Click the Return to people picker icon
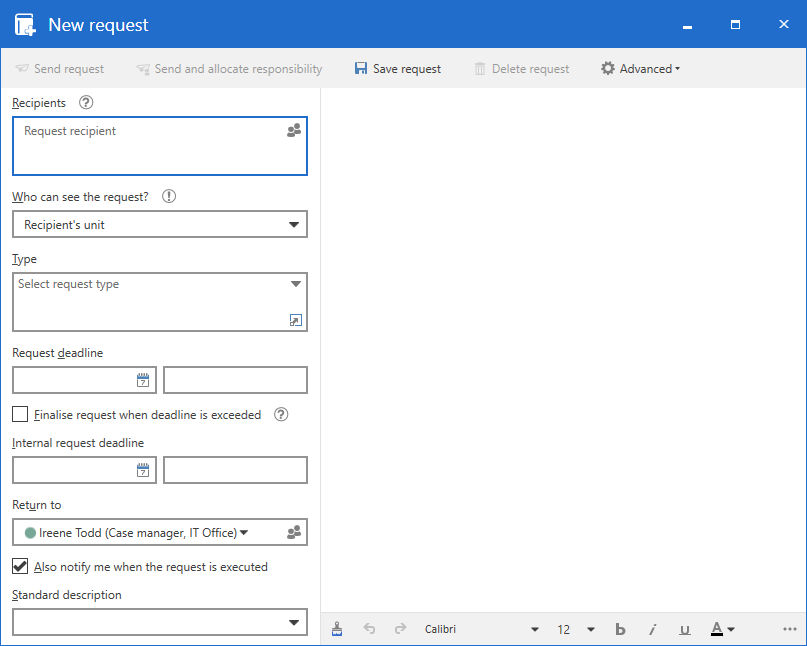The image size is (807, 646). tap(294, 533)
